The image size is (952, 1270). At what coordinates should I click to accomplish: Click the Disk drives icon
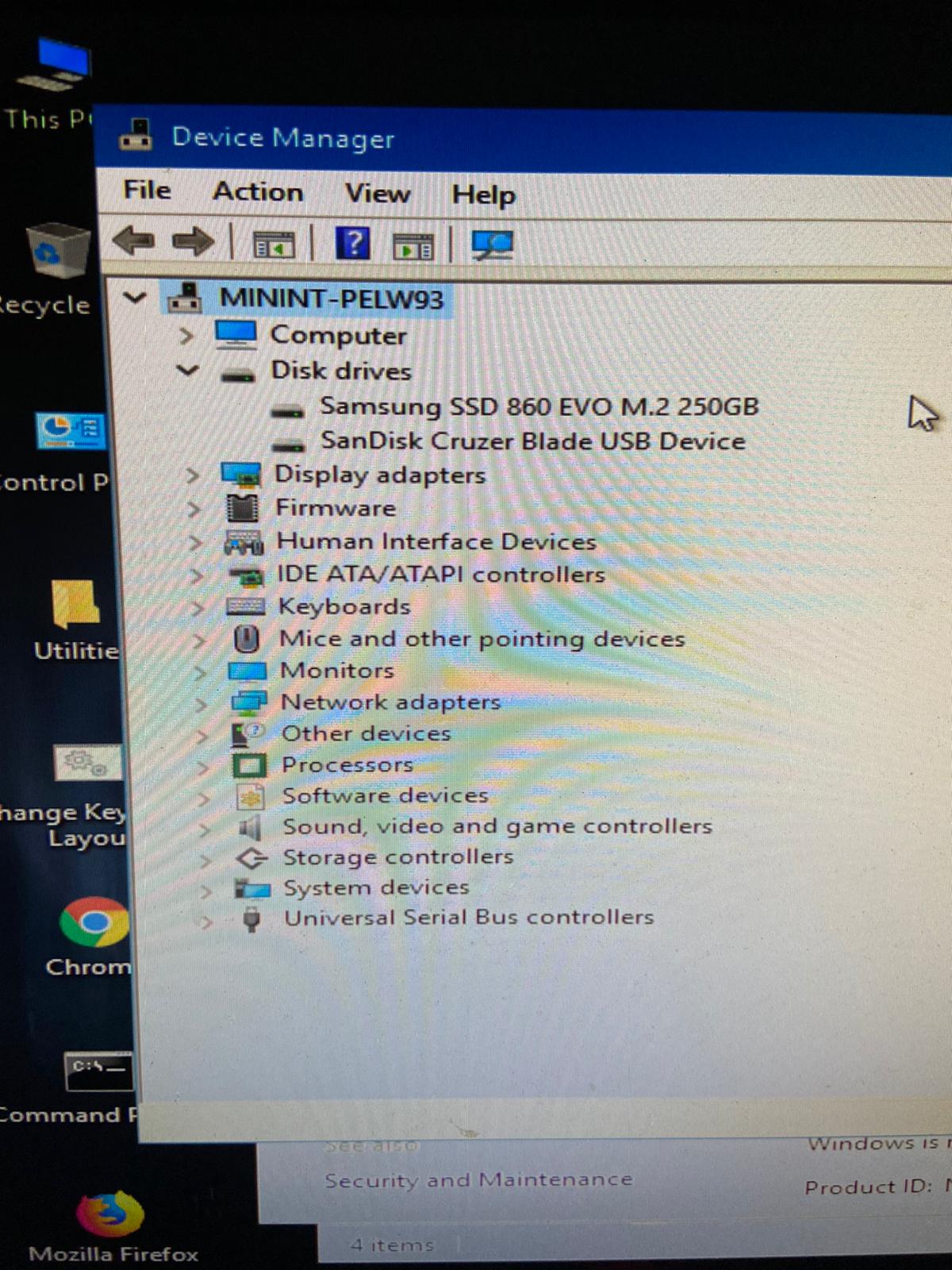(x=238, y=375)
